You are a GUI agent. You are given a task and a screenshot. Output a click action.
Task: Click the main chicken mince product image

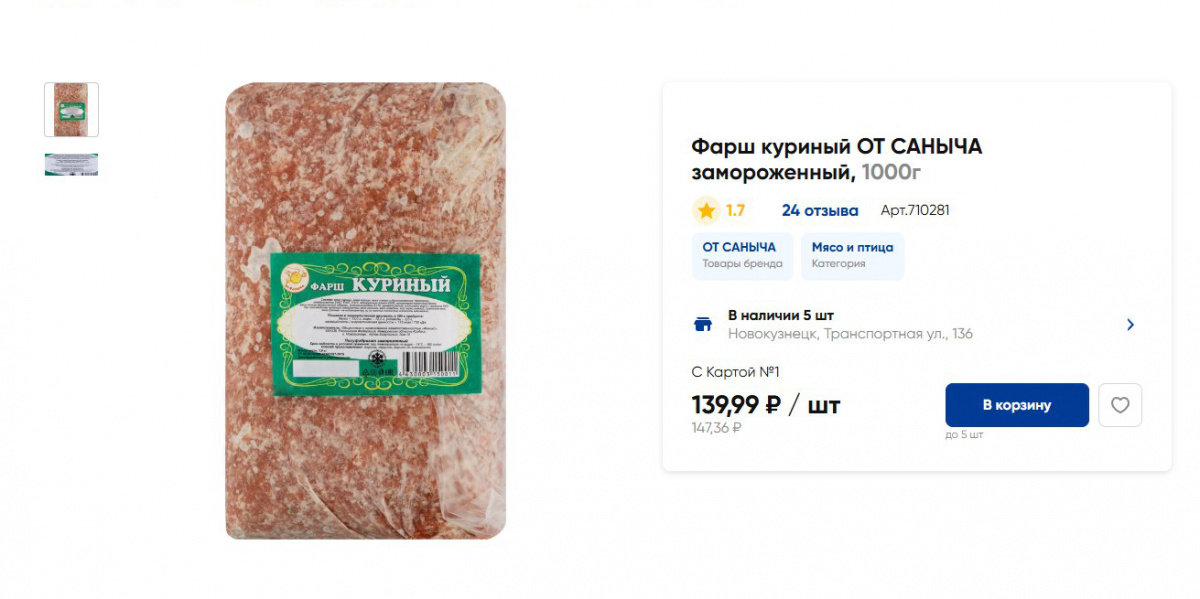pos(366,311)
